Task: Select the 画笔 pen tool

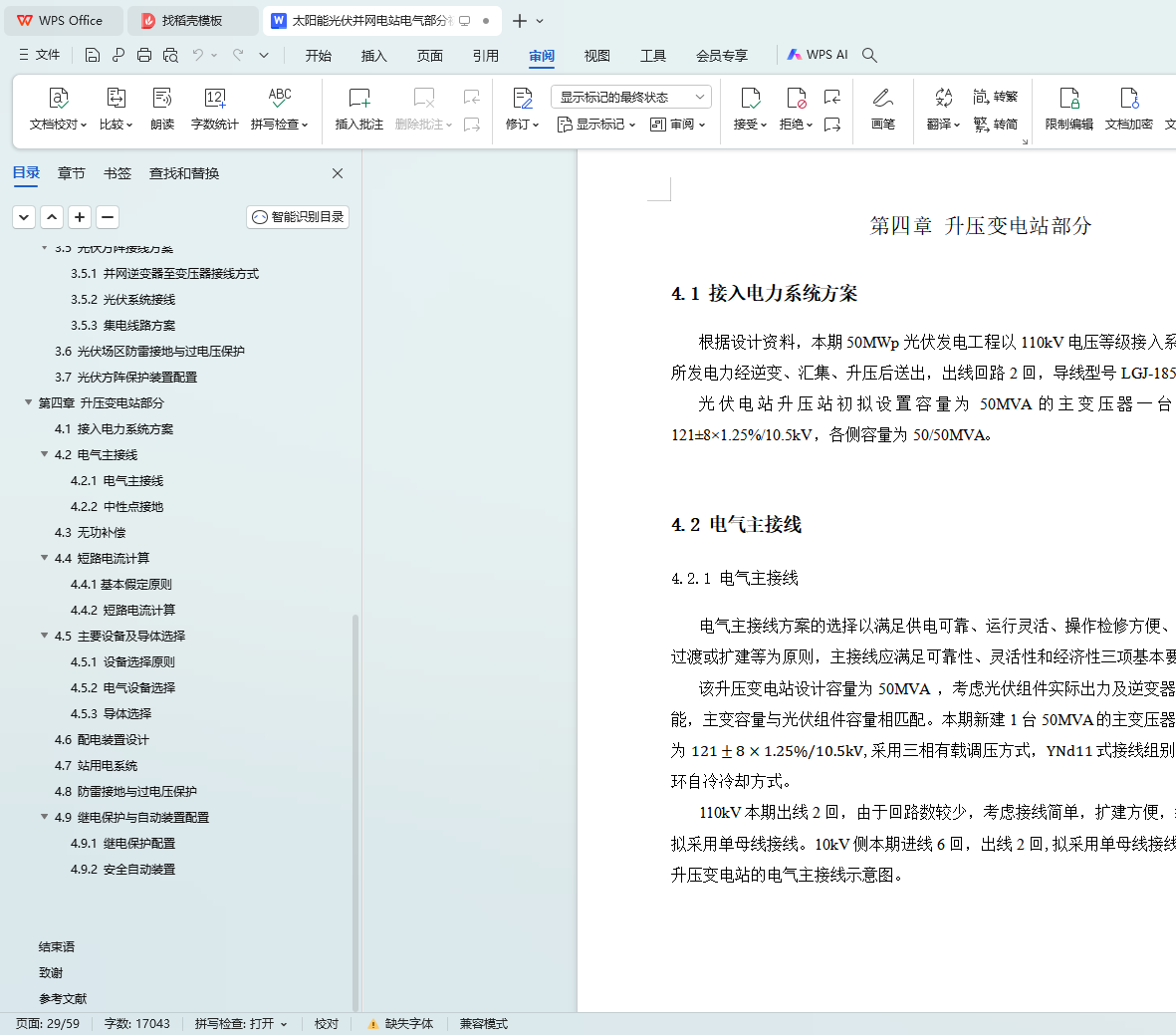Action: pyautogui.click(x=883, y=110)
